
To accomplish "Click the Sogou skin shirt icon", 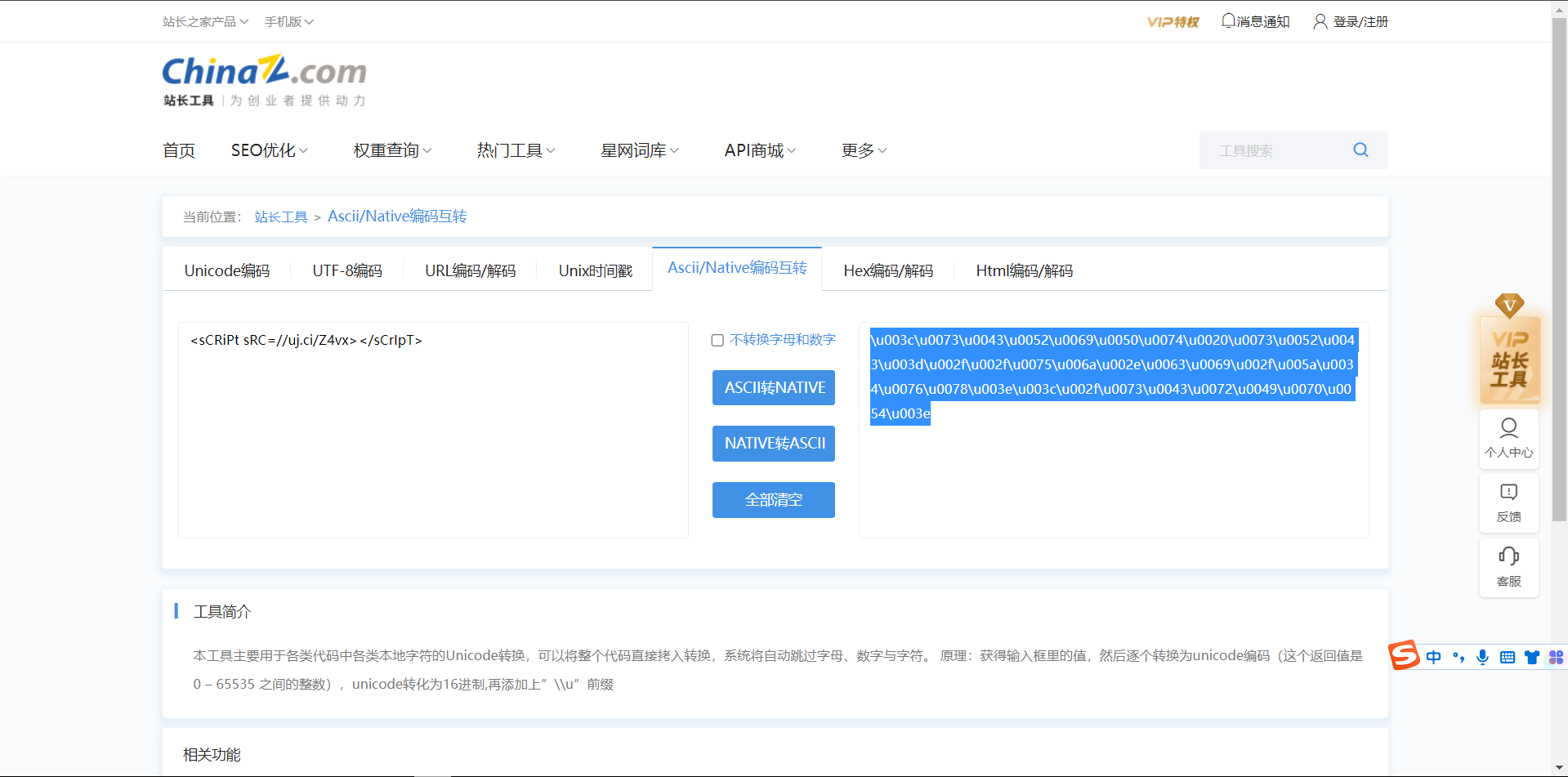I will click(x=1532, y=657).
